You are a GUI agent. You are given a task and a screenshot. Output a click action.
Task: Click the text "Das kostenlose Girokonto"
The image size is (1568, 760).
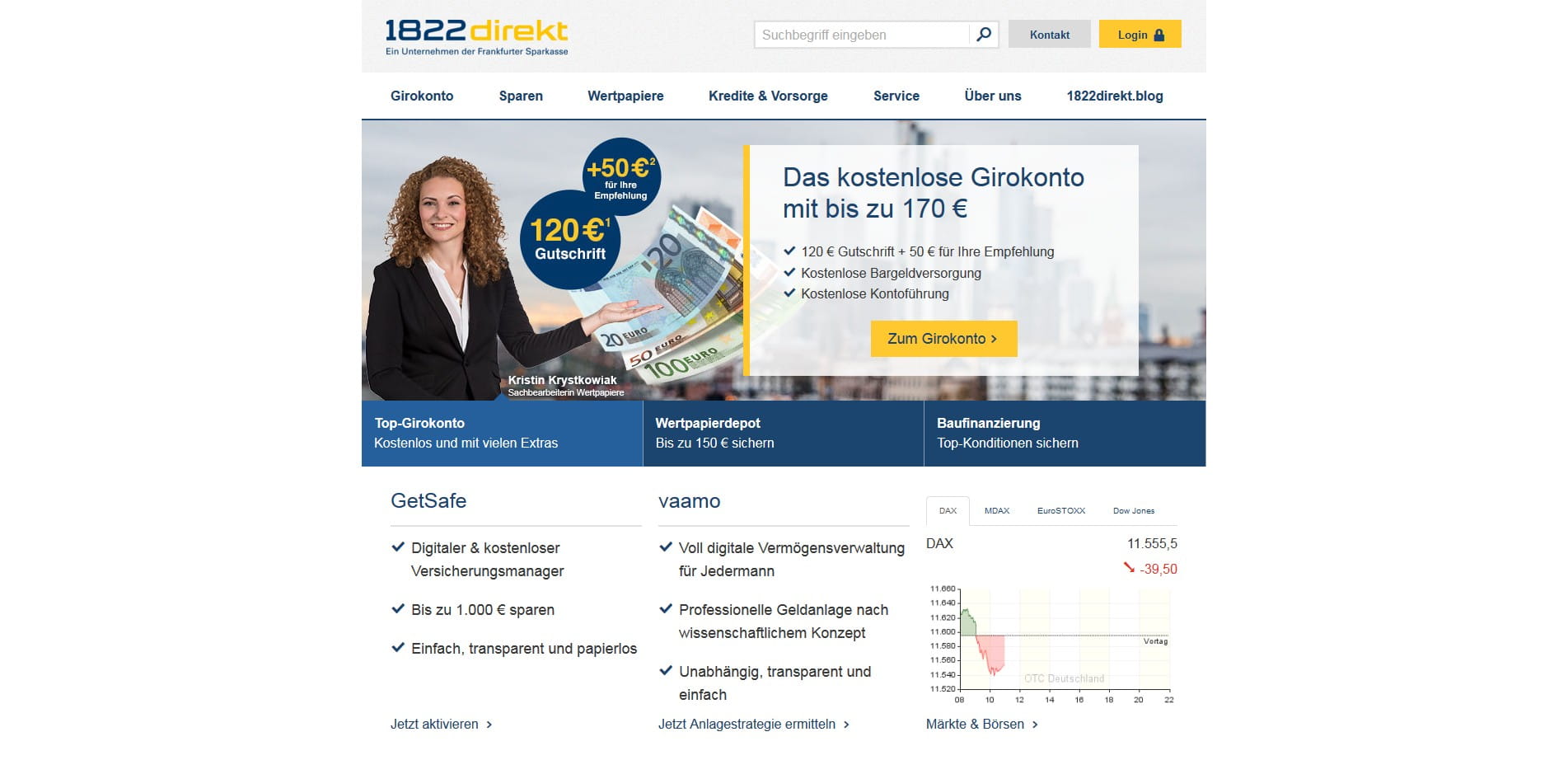pos(934,177)
